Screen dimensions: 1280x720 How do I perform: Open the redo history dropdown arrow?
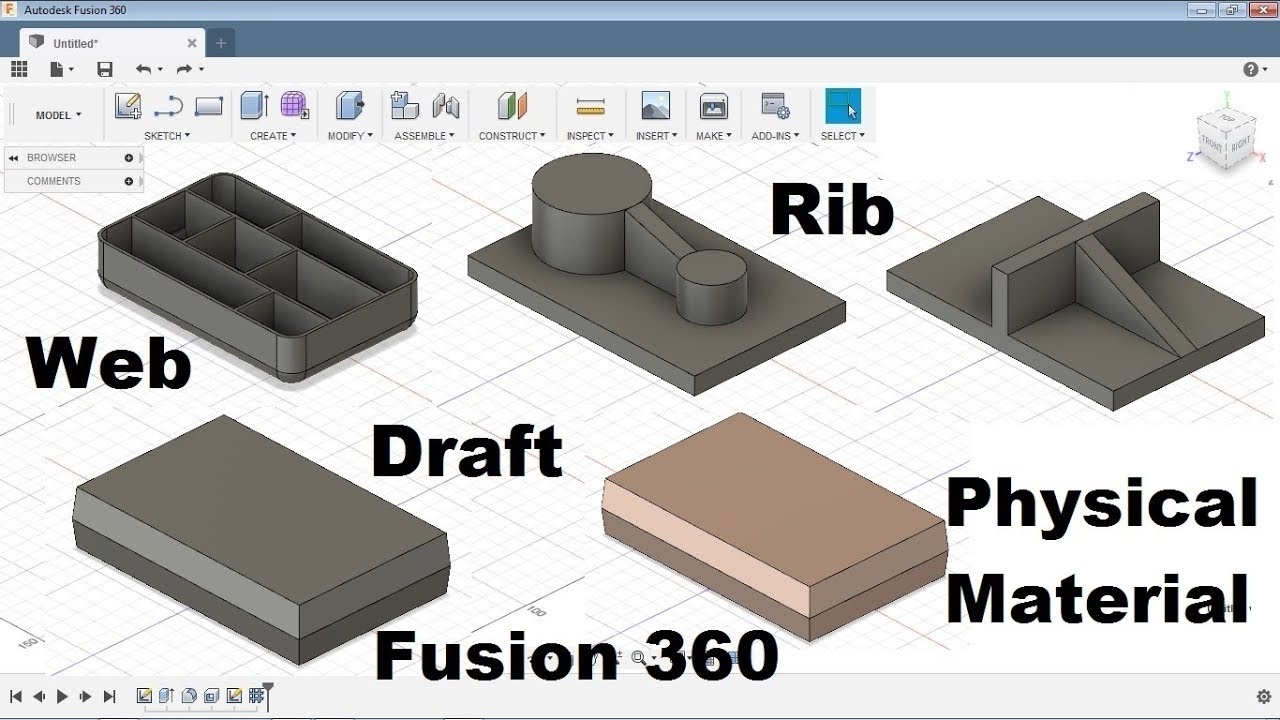[201, 70]
